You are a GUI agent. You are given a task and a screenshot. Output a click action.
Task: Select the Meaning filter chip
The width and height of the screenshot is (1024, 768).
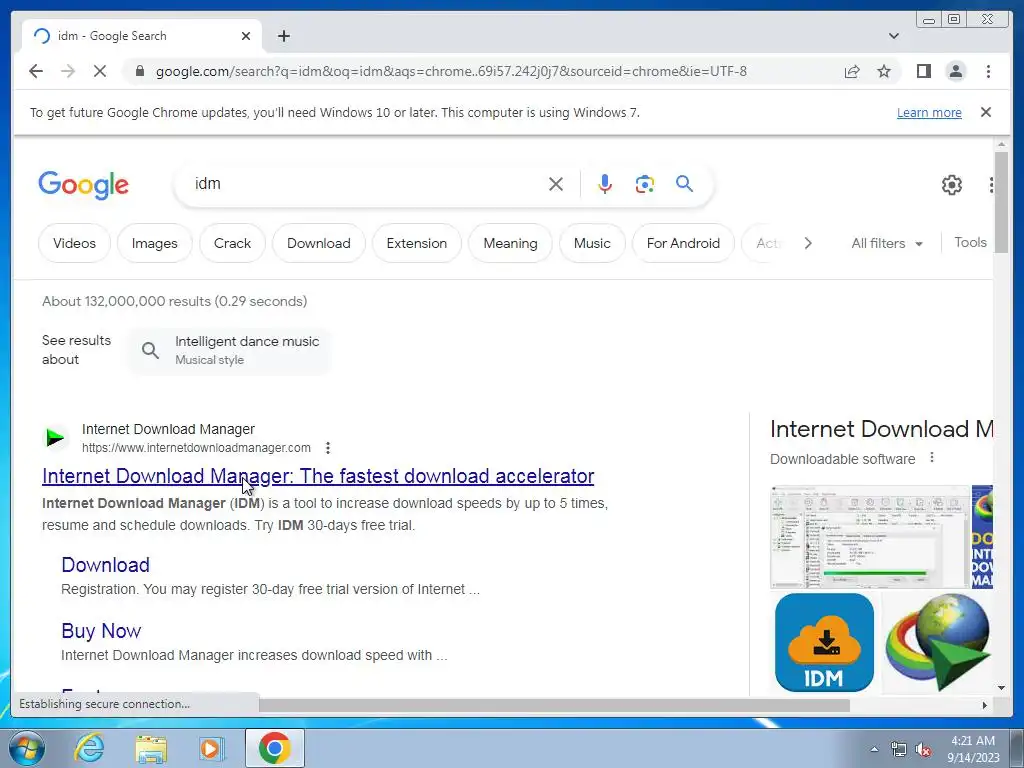510,243
